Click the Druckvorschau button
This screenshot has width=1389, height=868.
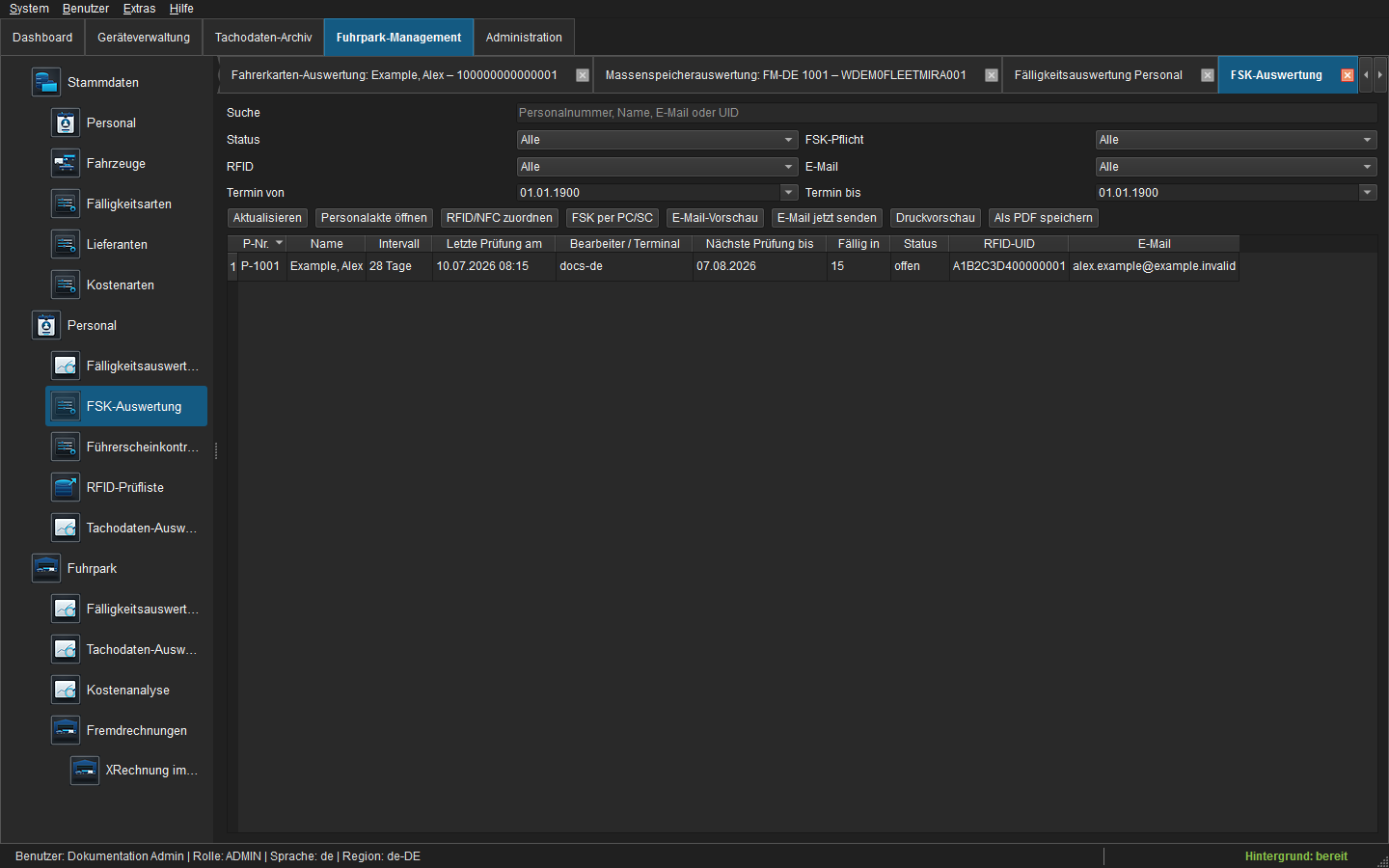pyautogui.click(x=936, y=218)
